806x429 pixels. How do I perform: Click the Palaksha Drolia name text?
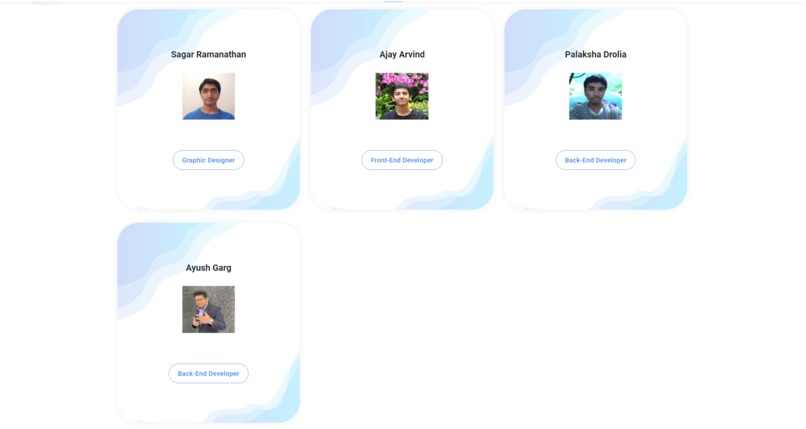[x=595, y=54]
